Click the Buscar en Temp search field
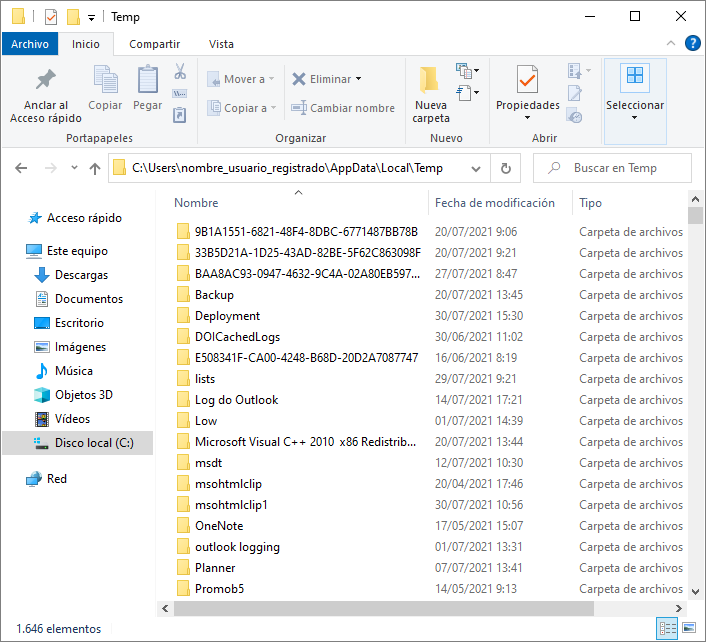The height and width of the screenshot is (642, 706). click(x=612, y=168)
